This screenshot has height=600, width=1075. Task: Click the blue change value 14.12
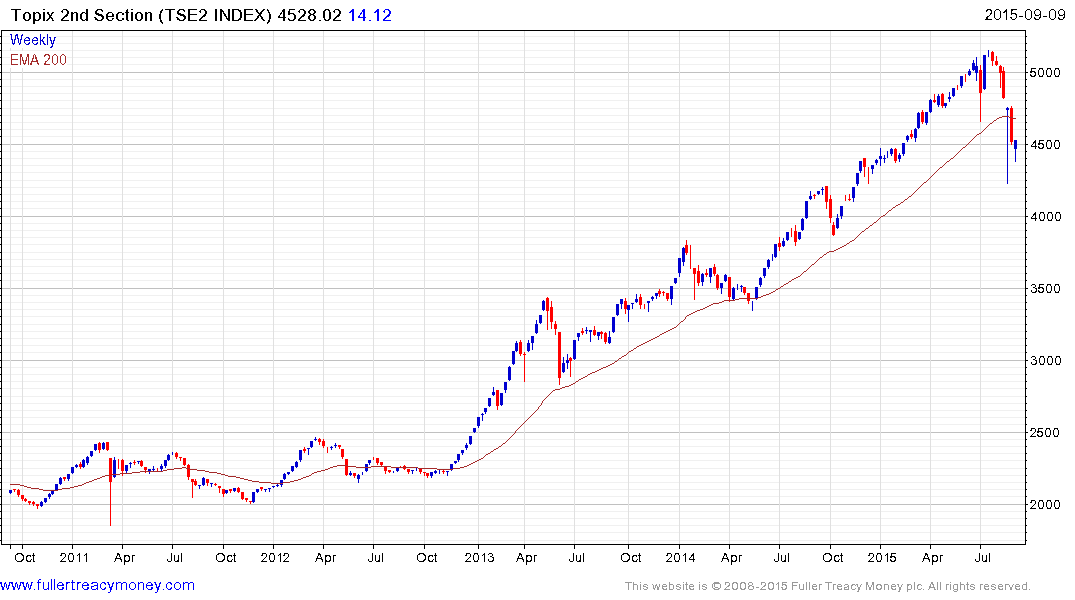tap(370, 15)
